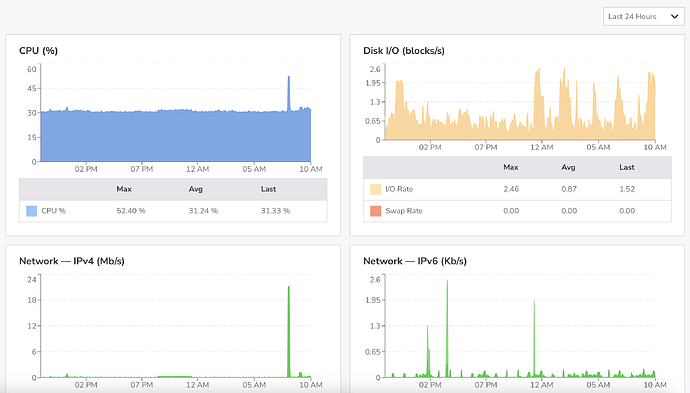
Task: Click the Last column header in CPU table
Action: pos(268,189)
